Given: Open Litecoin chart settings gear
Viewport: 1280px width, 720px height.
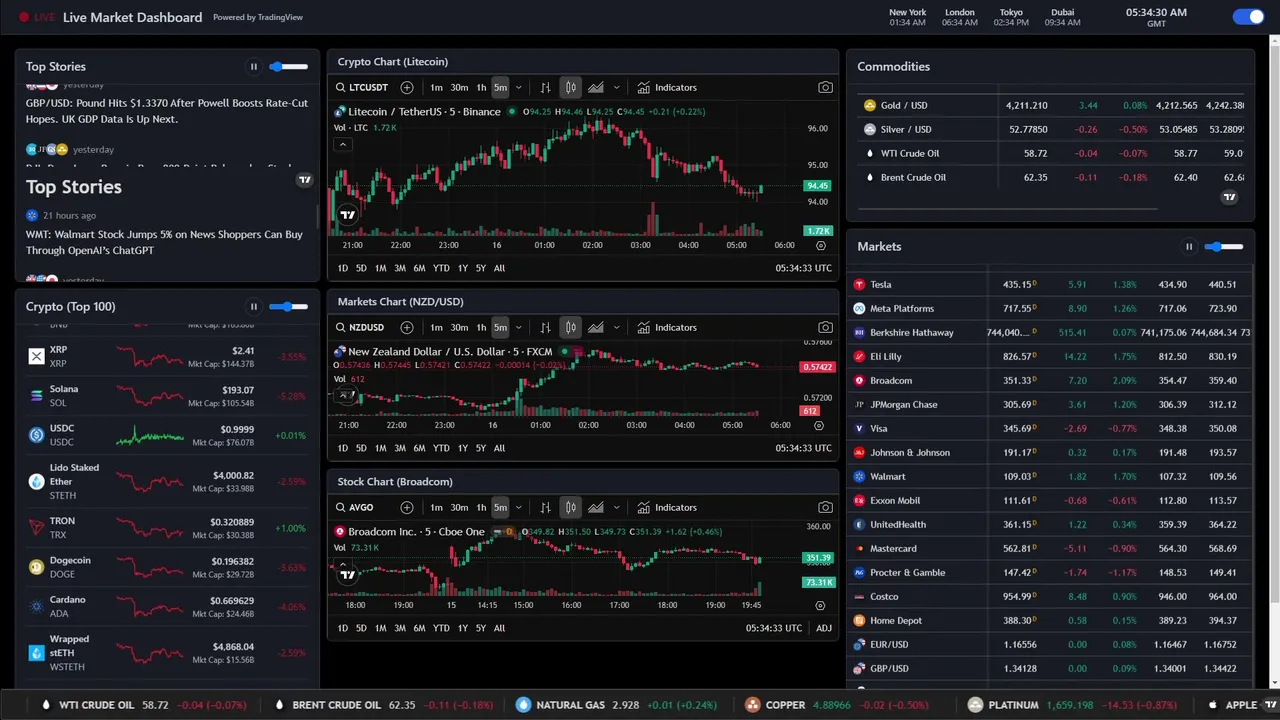Looking at the screenshot, I should pos(821,245).
